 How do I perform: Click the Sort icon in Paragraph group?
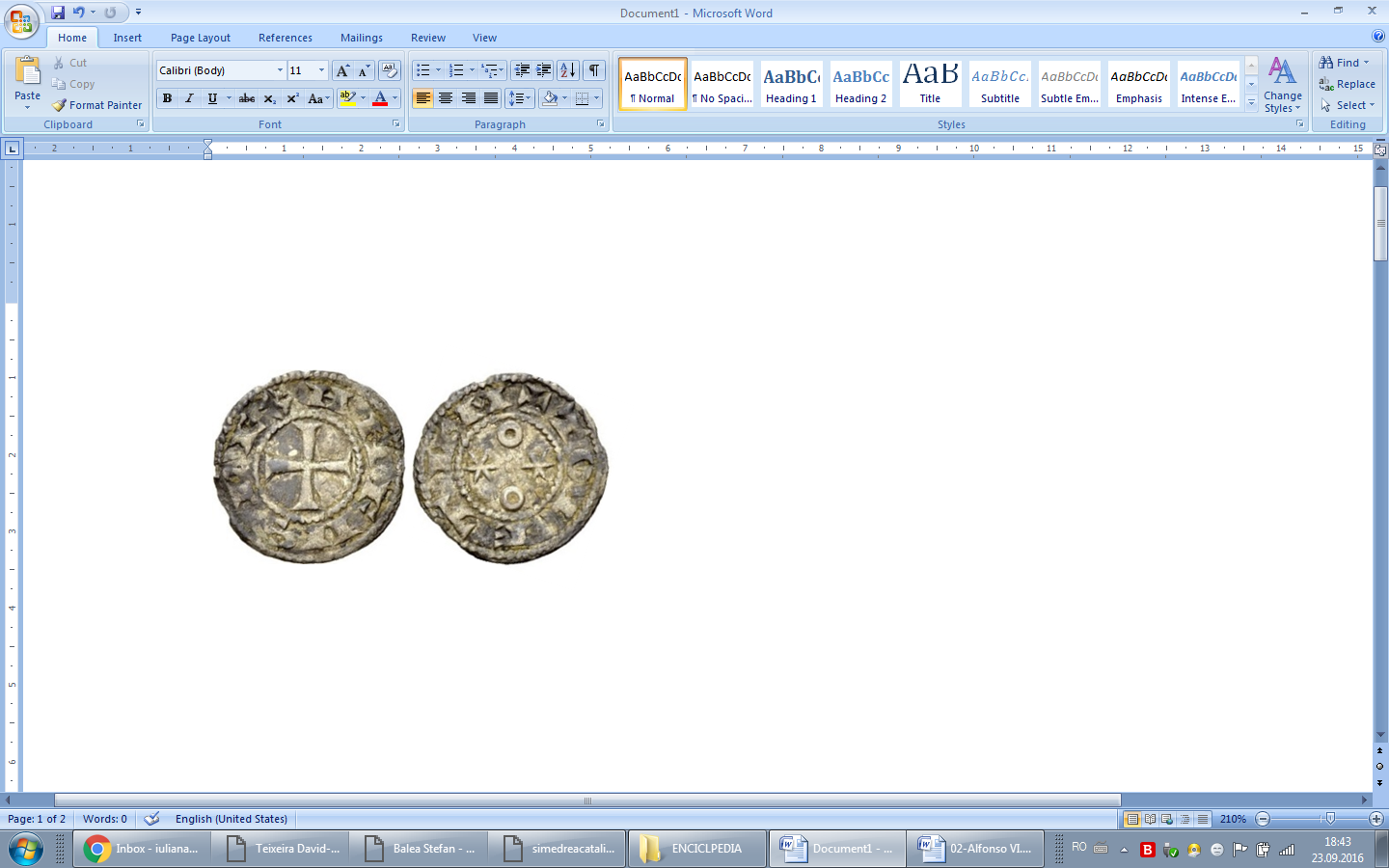[x=568, y=70]
